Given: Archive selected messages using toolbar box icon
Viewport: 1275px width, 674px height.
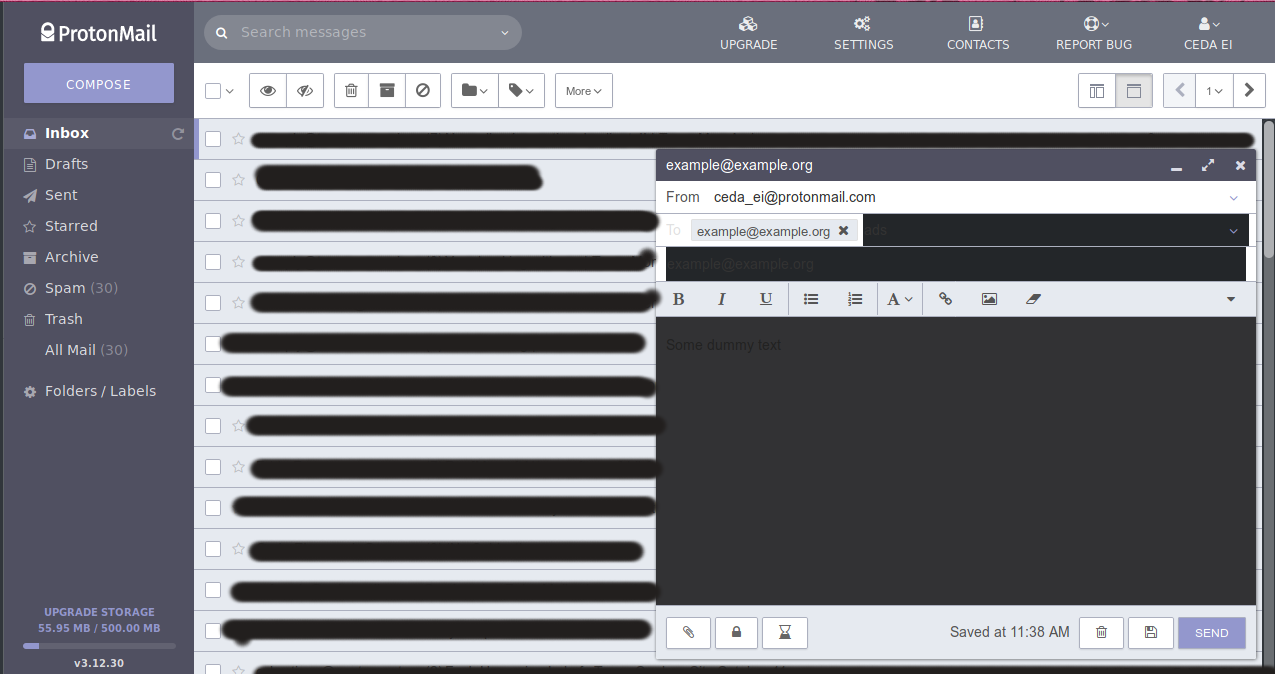Looking at the screenshot, I should click(x=386, y=91).
